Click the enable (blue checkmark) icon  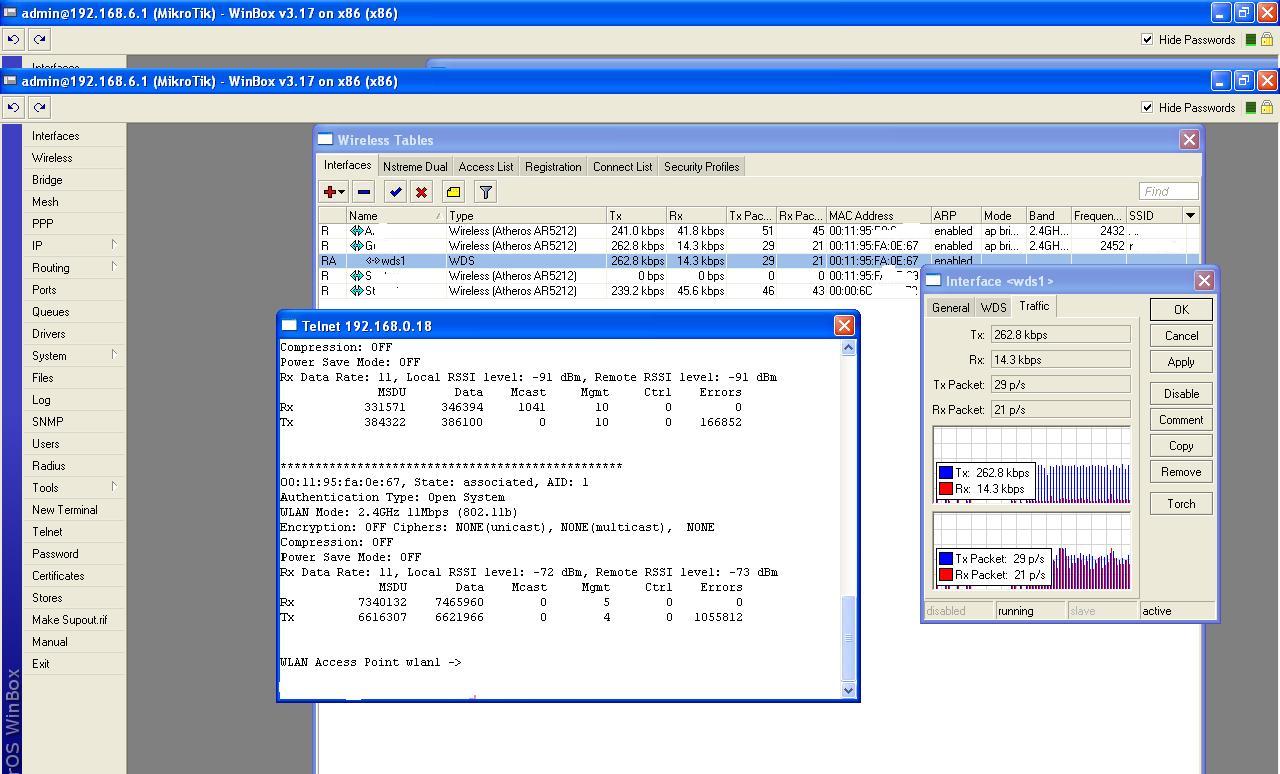(x=396, y=192)
